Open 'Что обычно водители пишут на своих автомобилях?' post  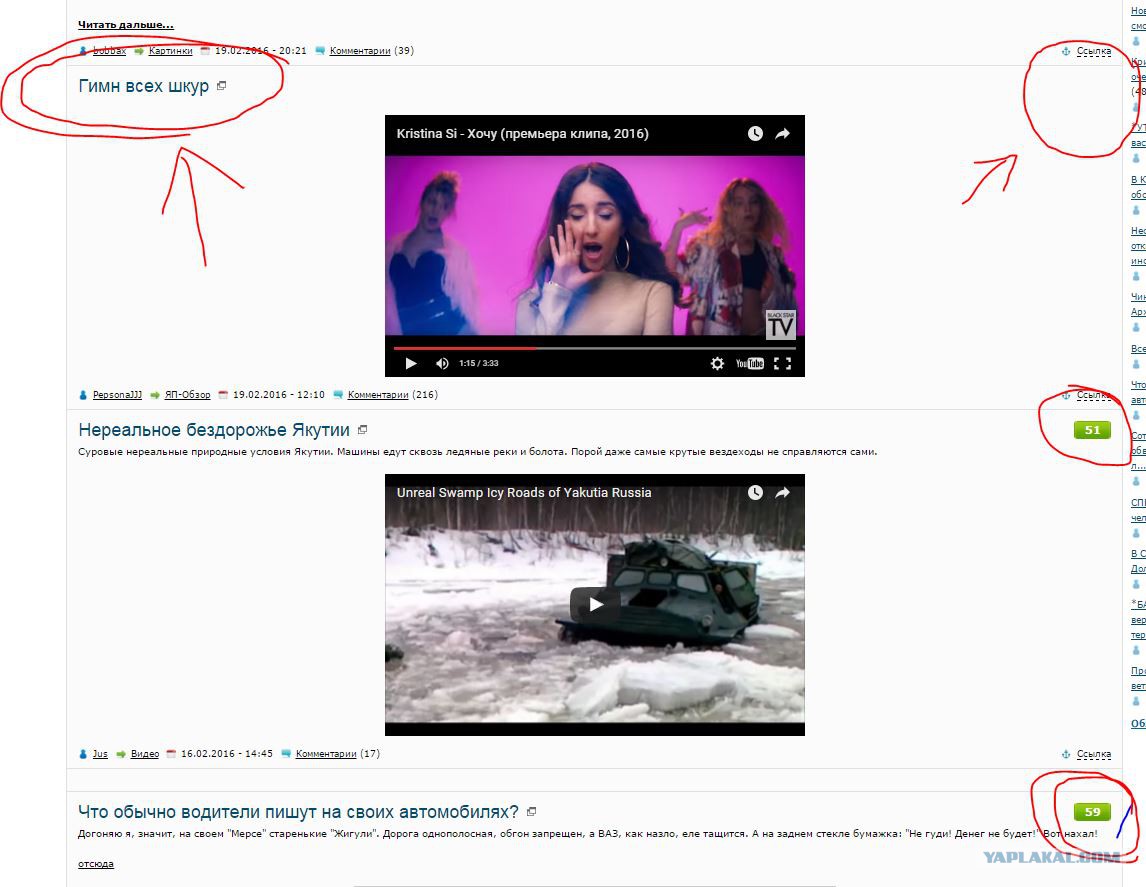(298, 812)
